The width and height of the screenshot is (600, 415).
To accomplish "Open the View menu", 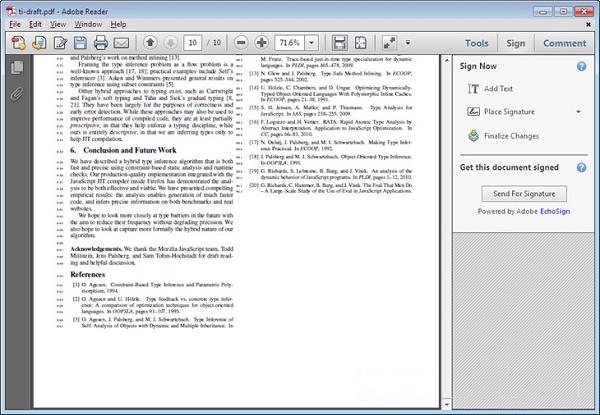I will [58, 24].
